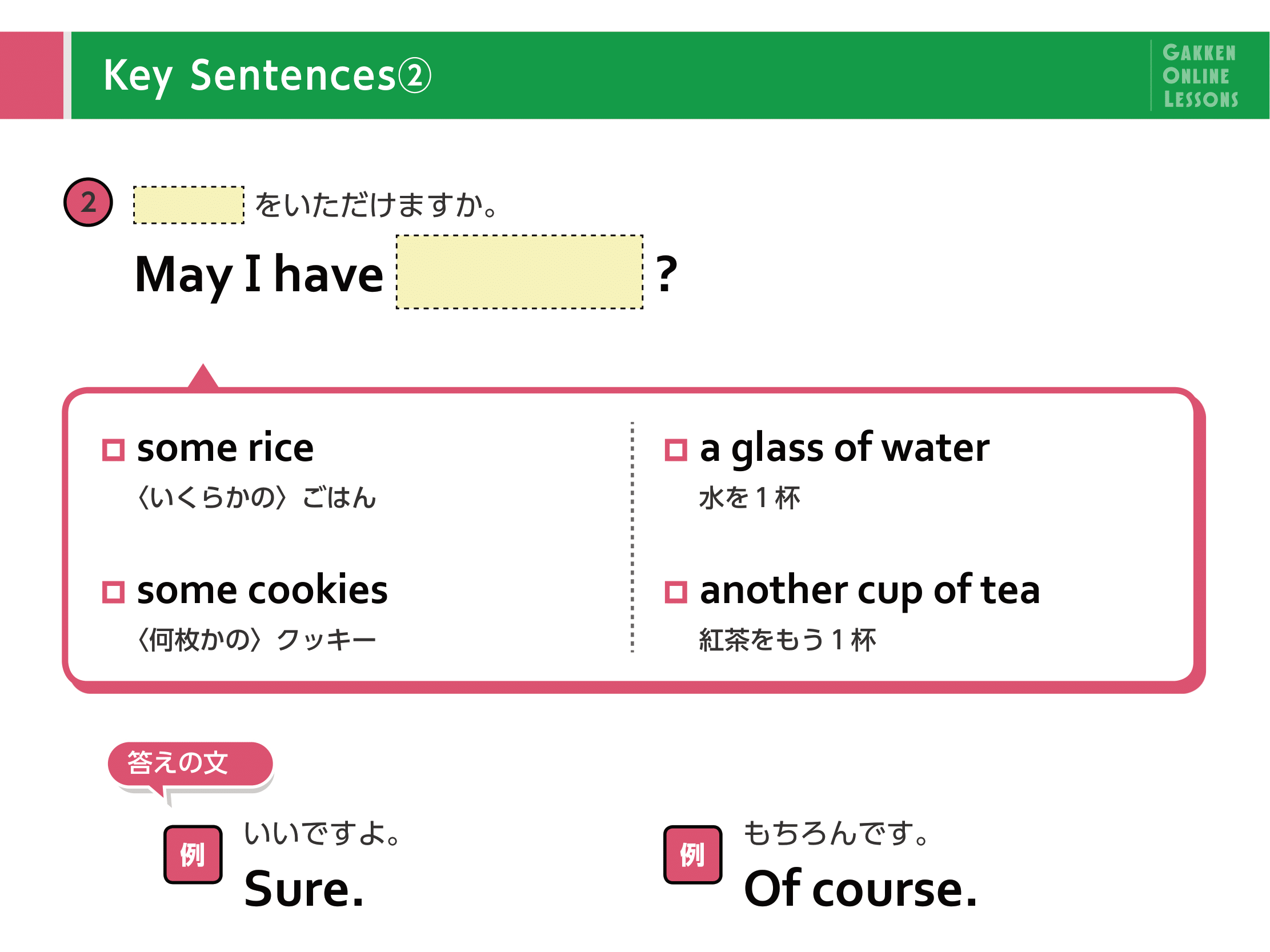
Task: Click the Japanese text をいただけますか。
Action: point(376,205)
